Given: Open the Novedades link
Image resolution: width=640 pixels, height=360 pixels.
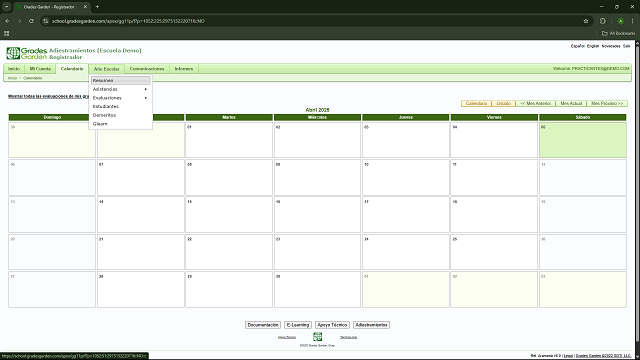Looking at the screenshot, I should [x=611, y=46].
